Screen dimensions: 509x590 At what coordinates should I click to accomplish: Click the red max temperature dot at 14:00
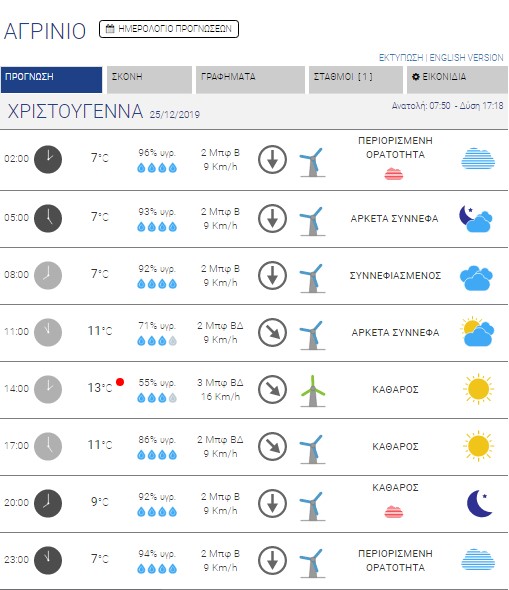pyautogui.click(x=120, y=382)
